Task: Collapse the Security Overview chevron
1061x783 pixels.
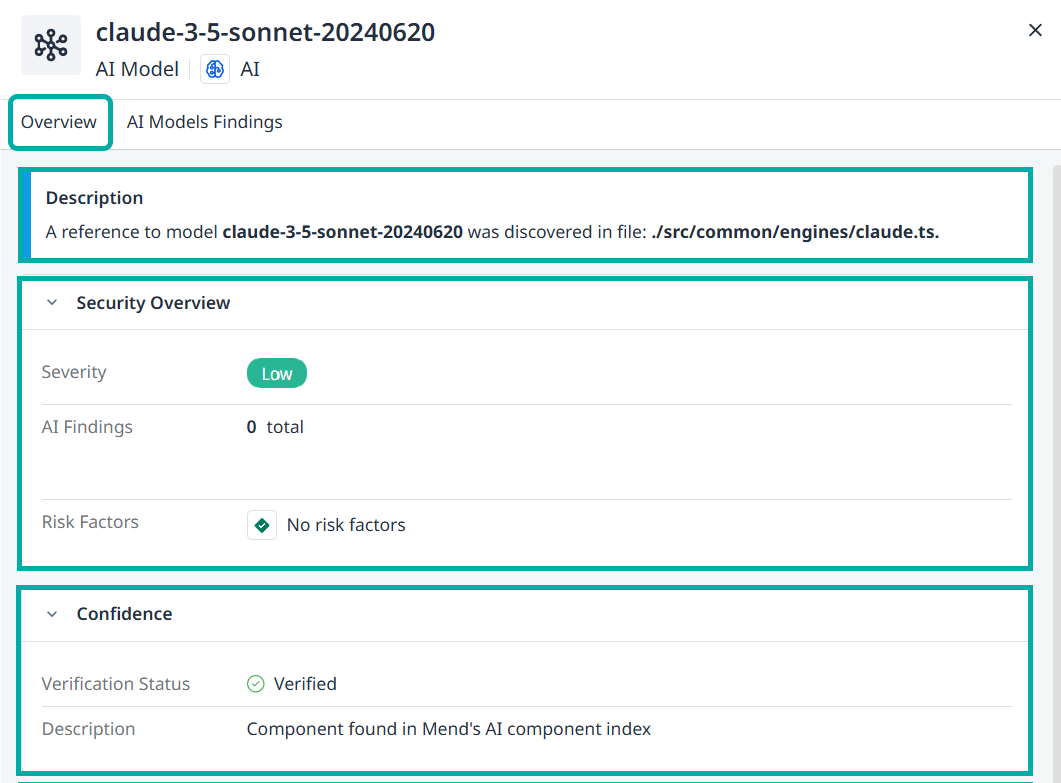Action: point(52,303)
